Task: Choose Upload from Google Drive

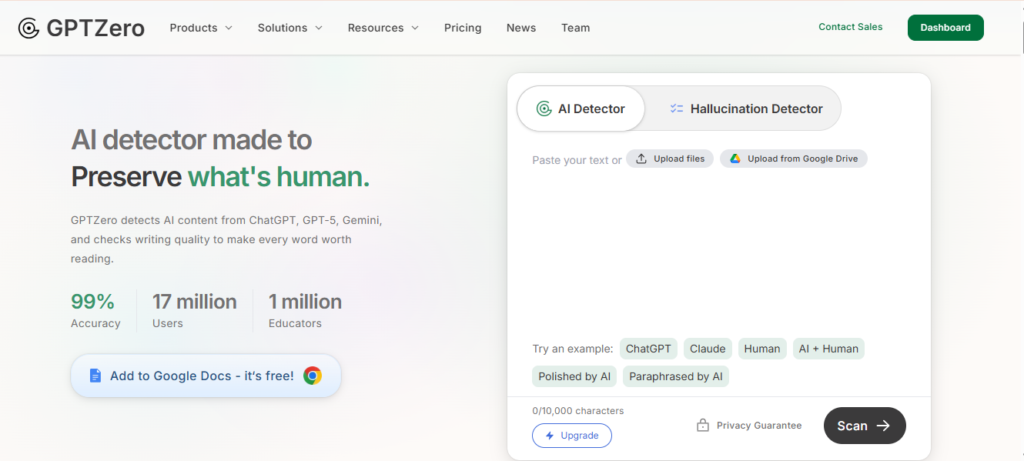Action: click(x=793, y=159)
